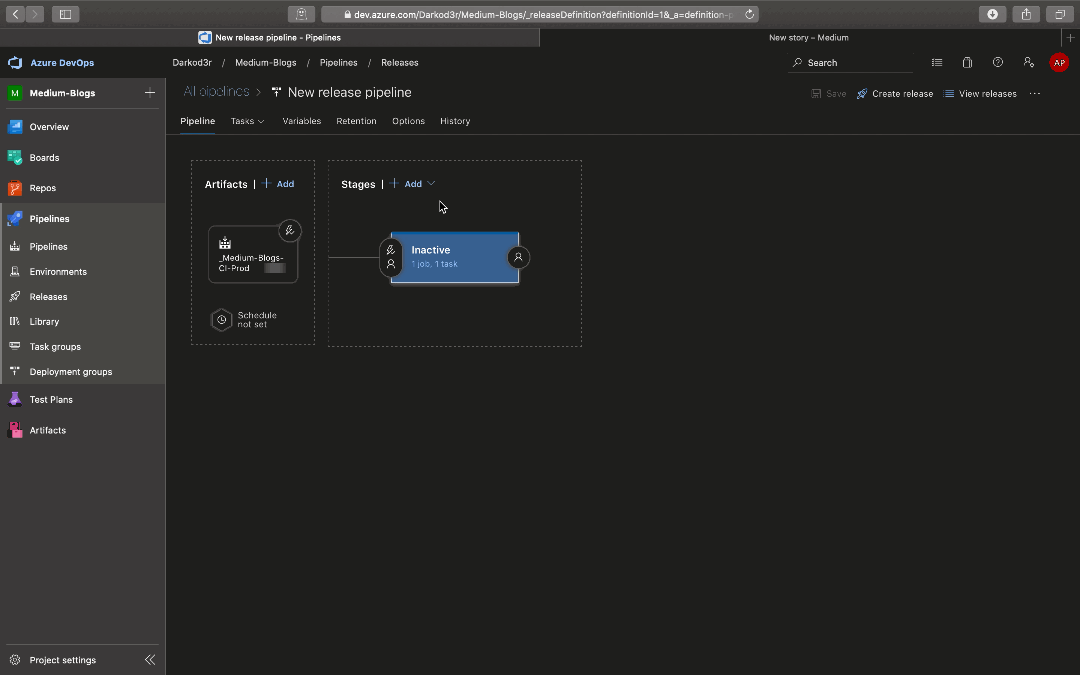Select the _Medium-Blogs-CI-Prod artifact card

point(253,254)
